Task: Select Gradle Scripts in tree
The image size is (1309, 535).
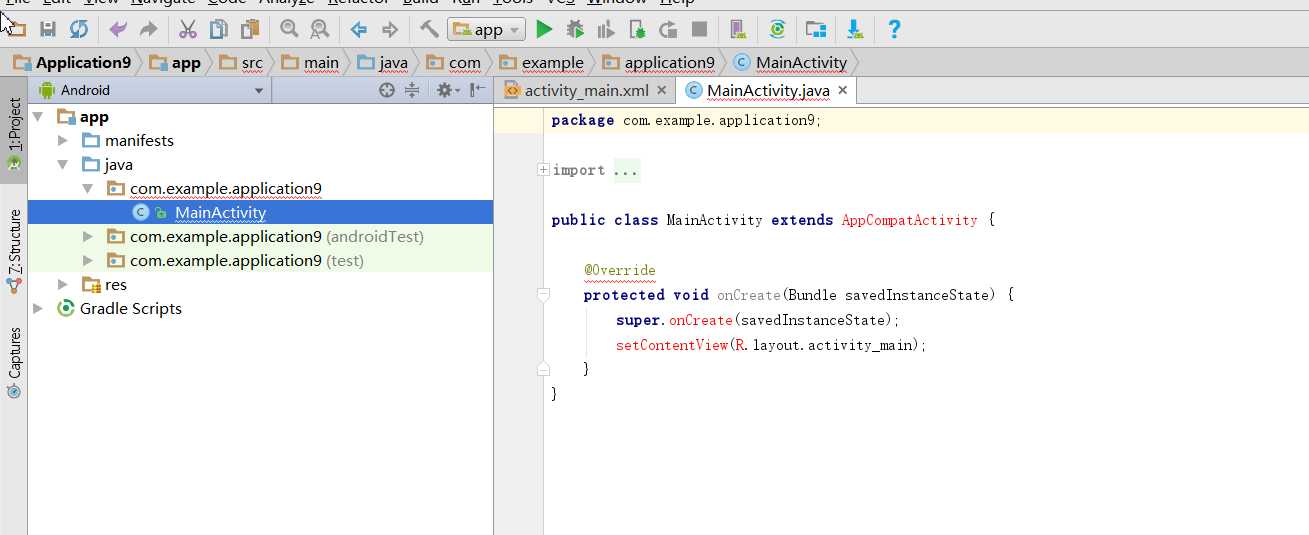Action: click(x=120, y=309)
